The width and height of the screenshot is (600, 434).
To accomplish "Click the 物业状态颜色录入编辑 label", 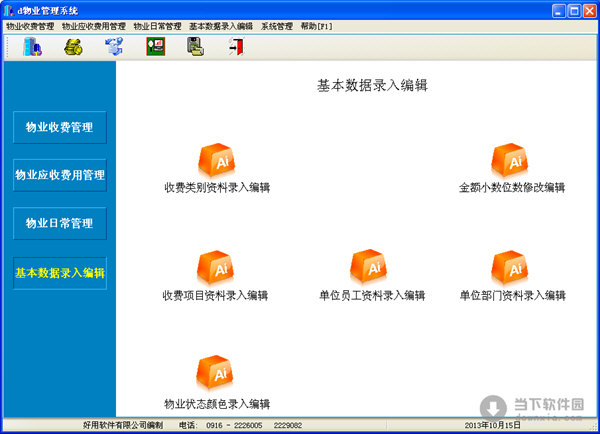I will (217, 404).
